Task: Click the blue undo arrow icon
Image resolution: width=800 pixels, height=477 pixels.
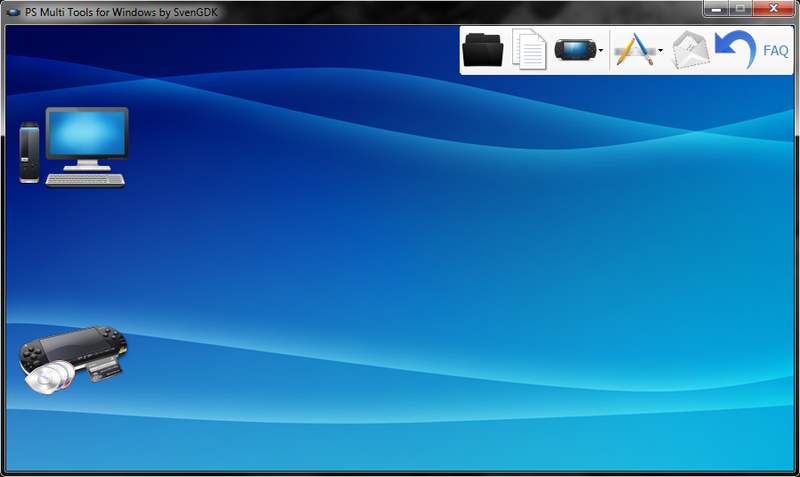Action: pos(735,49)
